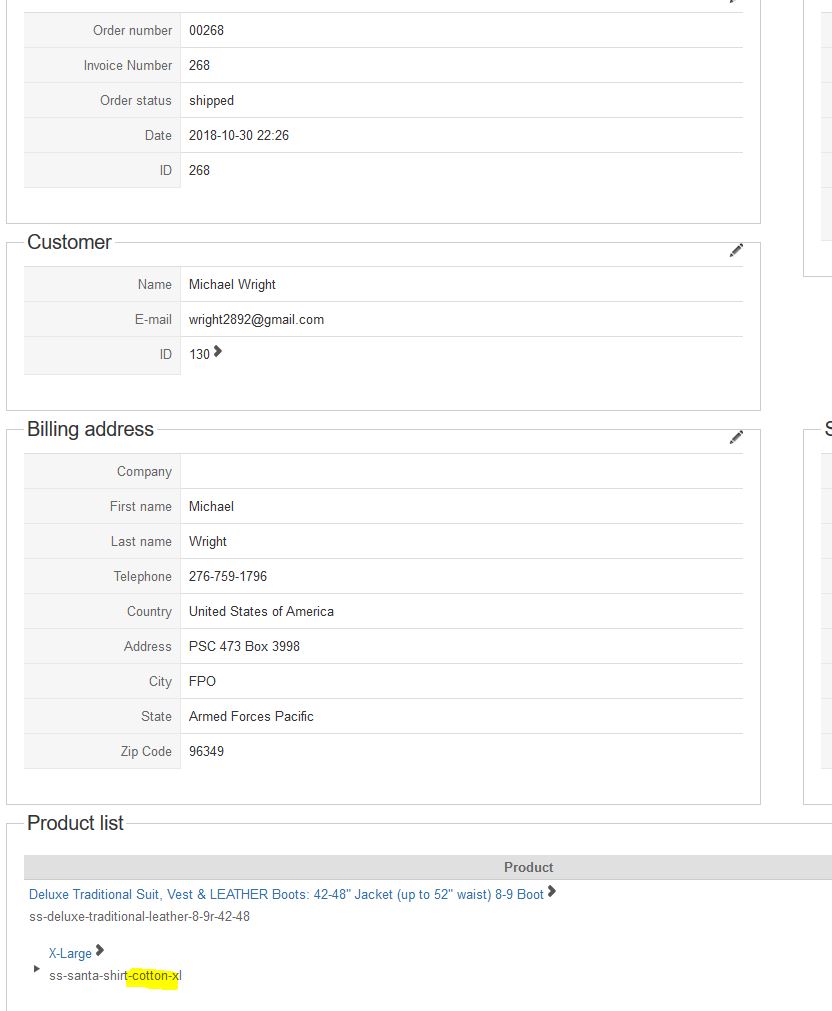Click the Customer section edit pencil
832x1011 pixels.
[736, 250]
